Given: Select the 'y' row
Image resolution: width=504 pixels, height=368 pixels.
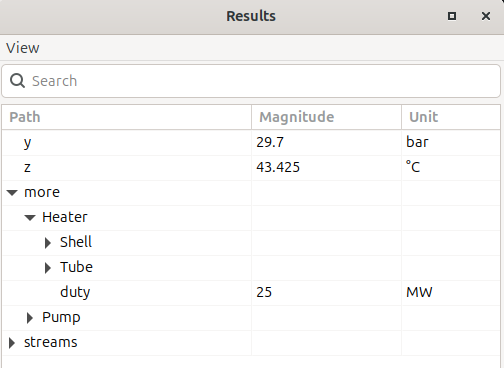Looking at the screenshot, I should pyautogui.click(x=251, y=142).
